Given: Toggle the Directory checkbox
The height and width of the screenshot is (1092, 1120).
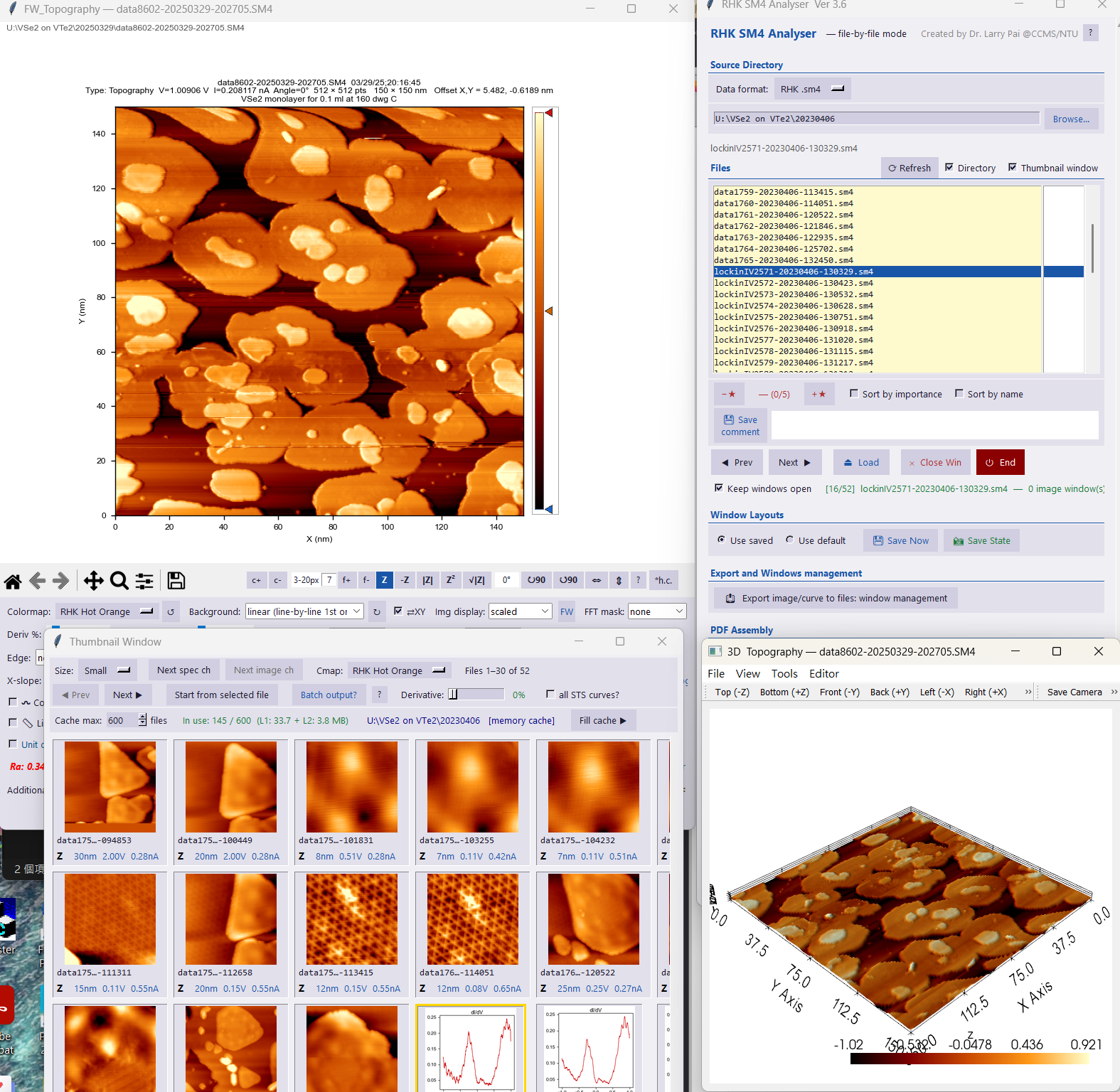Looking at the screenshot, I should (x=949, y=167).
